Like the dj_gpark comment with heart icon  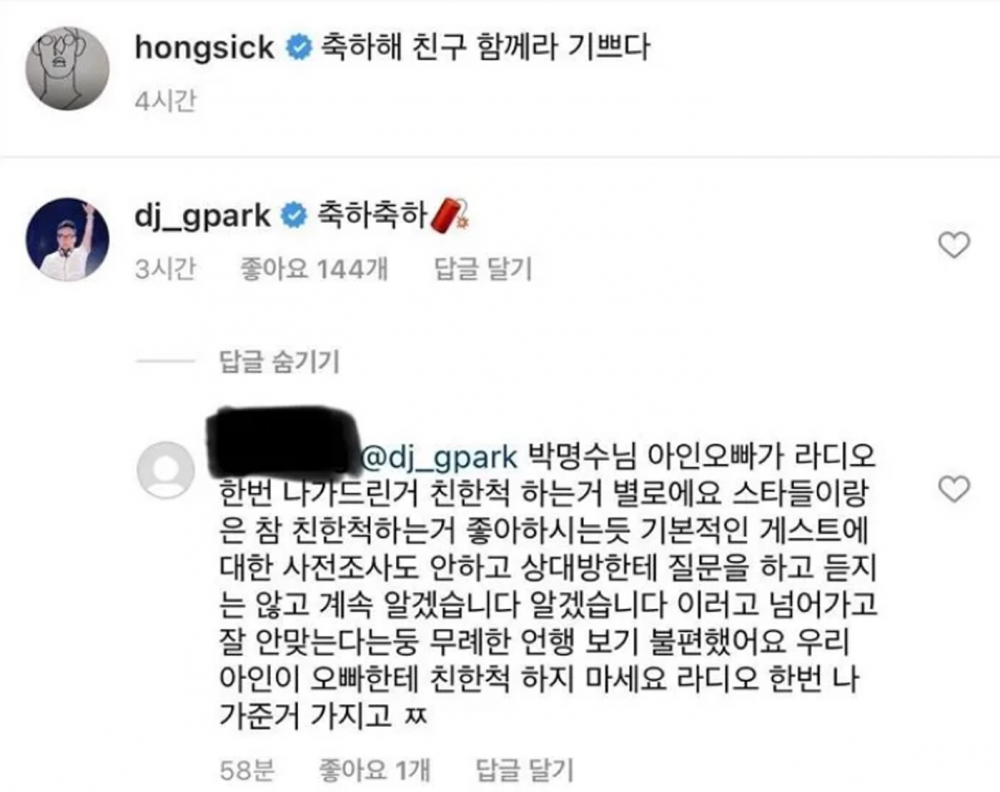pos(954,245)
